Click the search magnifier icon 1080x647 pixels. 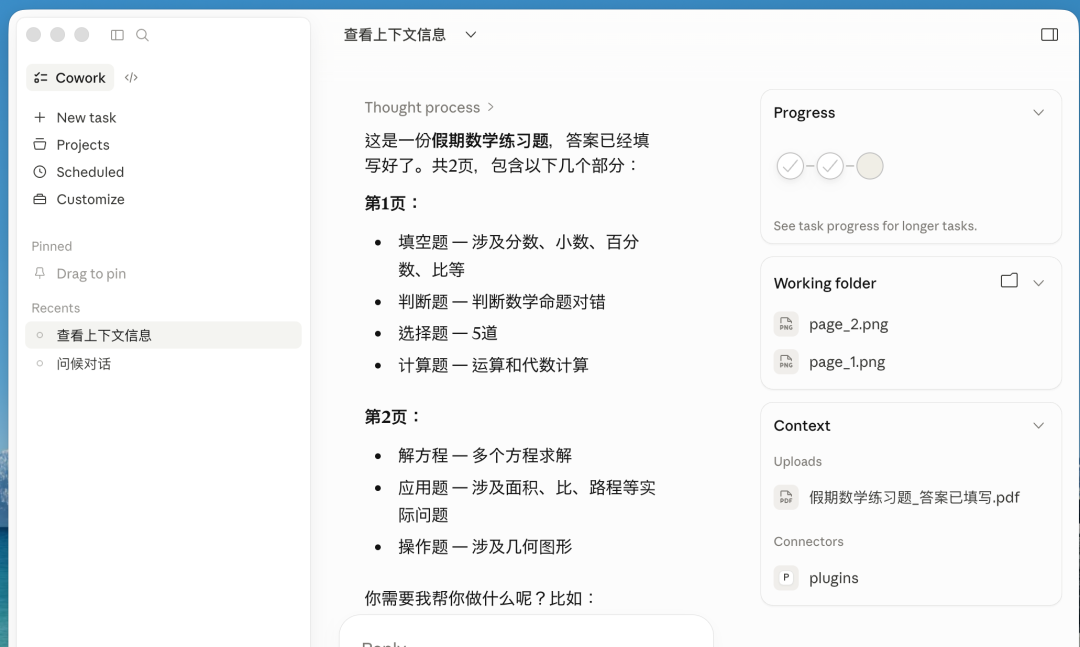[142, 35]
